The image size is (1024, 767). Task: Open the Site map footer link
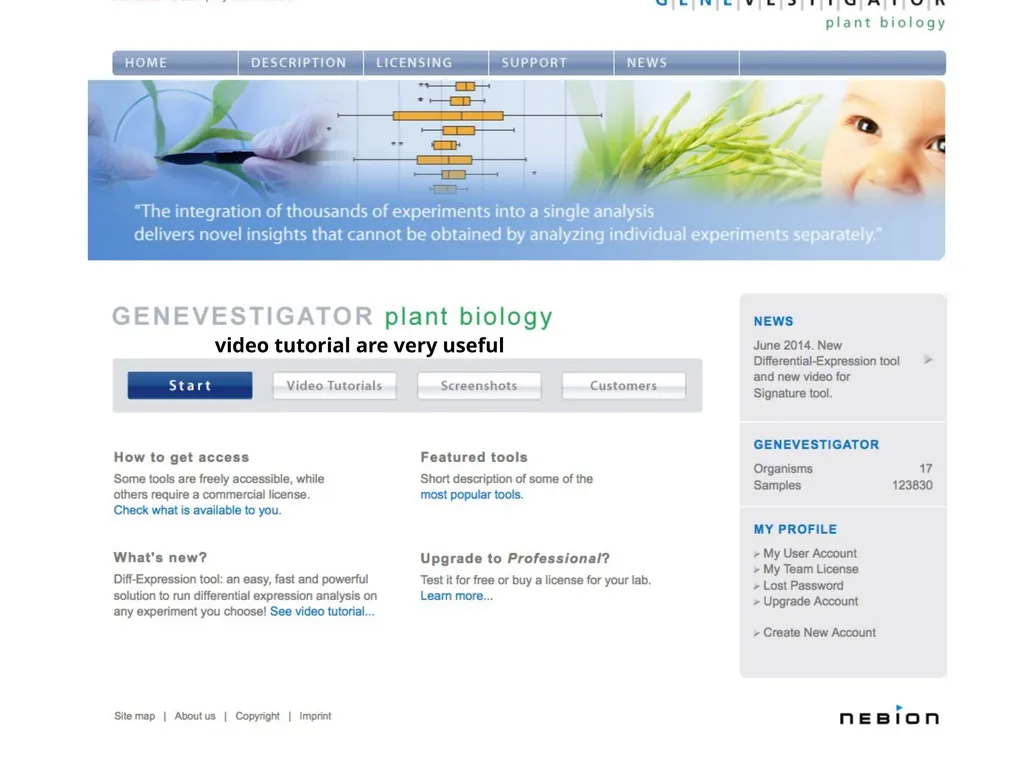(135, 716)
